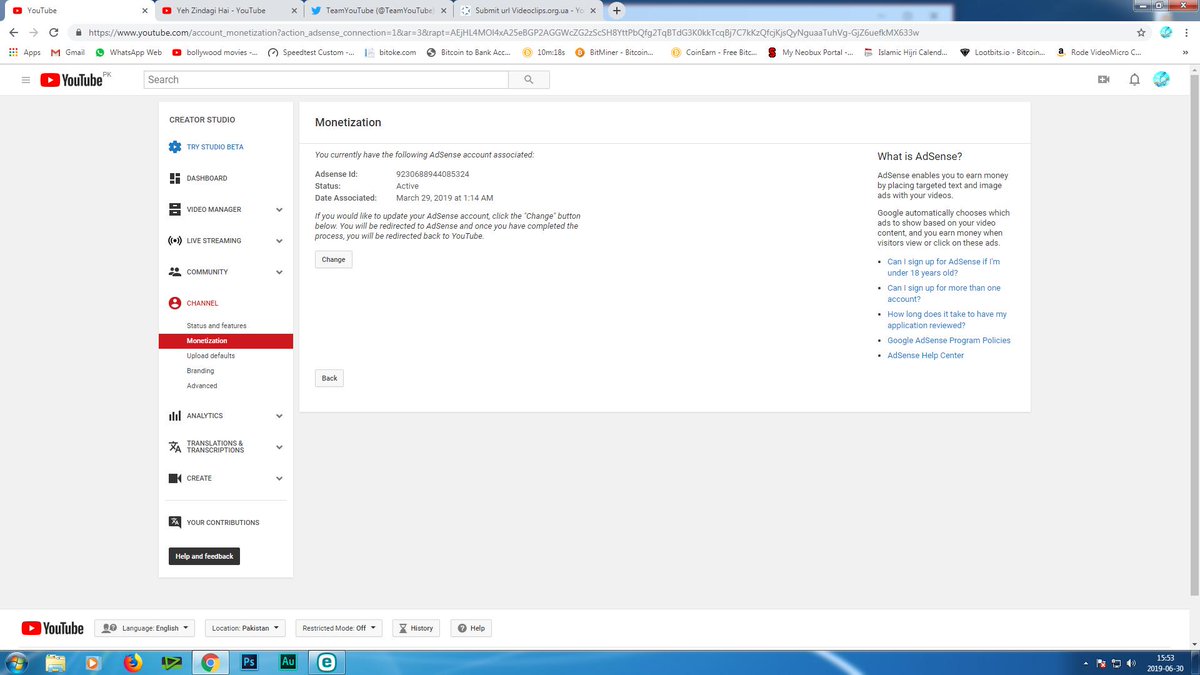Image resolution: width=1200 pixels, height=675 pixels.
Task: Select Monetization in the Channel menu
Action: pyautogui.click(x=226, y=341)
